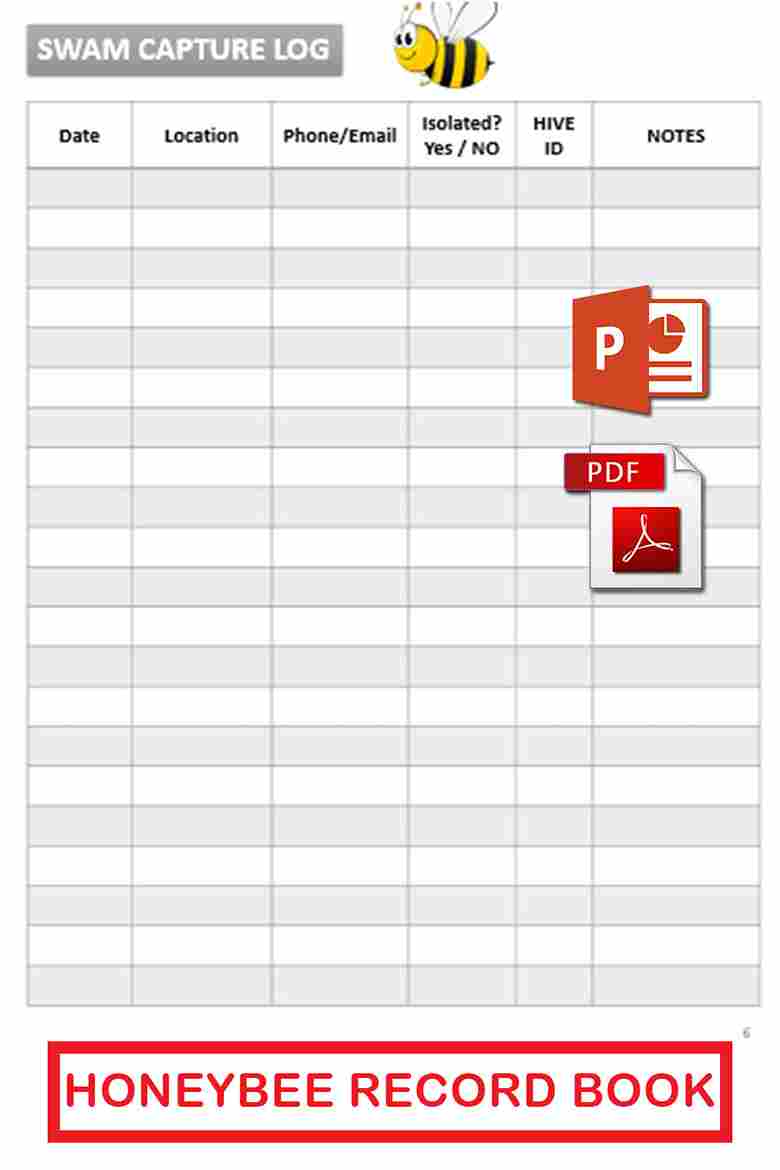Click the HONEYBEE RECORD BOOK banner

tap(390, 1091)
